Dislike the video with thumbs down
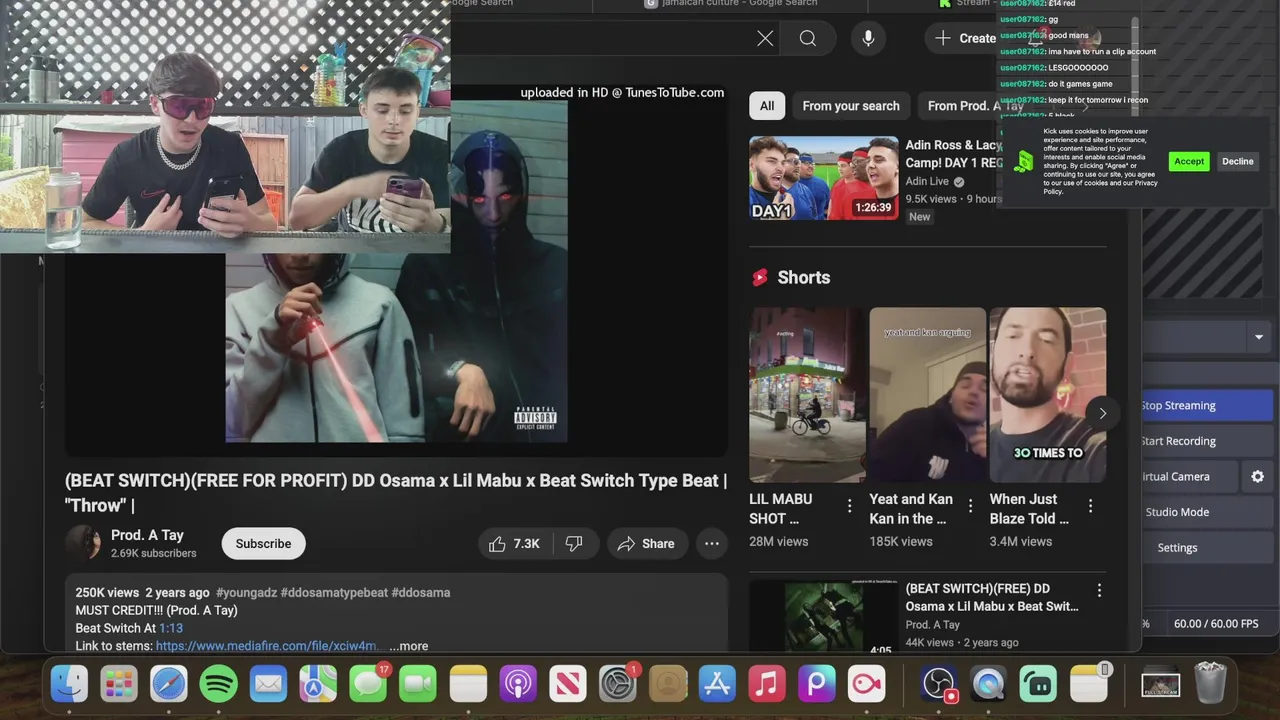Screen dimensions: 1280x720 pos(574,544)
